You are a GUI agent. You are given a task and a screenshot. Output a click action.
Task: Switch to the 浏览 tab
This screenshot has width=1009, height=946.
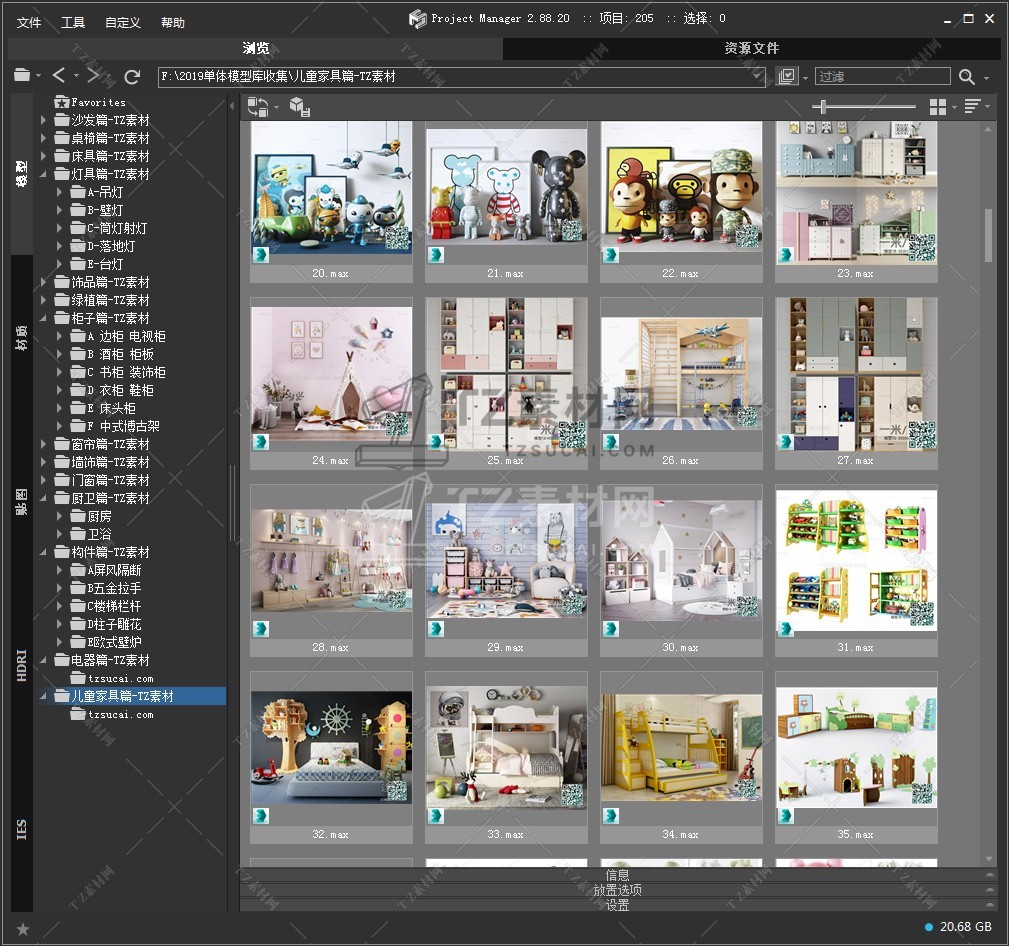pyautogui.click(x=255, y=48)
